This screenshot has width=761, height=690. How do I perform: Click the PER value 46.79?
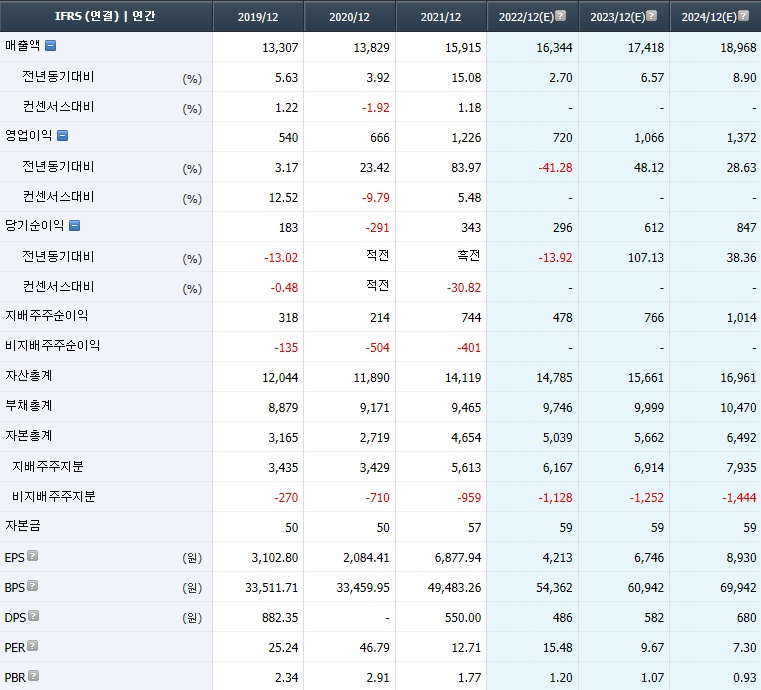(x=375, y=648)
